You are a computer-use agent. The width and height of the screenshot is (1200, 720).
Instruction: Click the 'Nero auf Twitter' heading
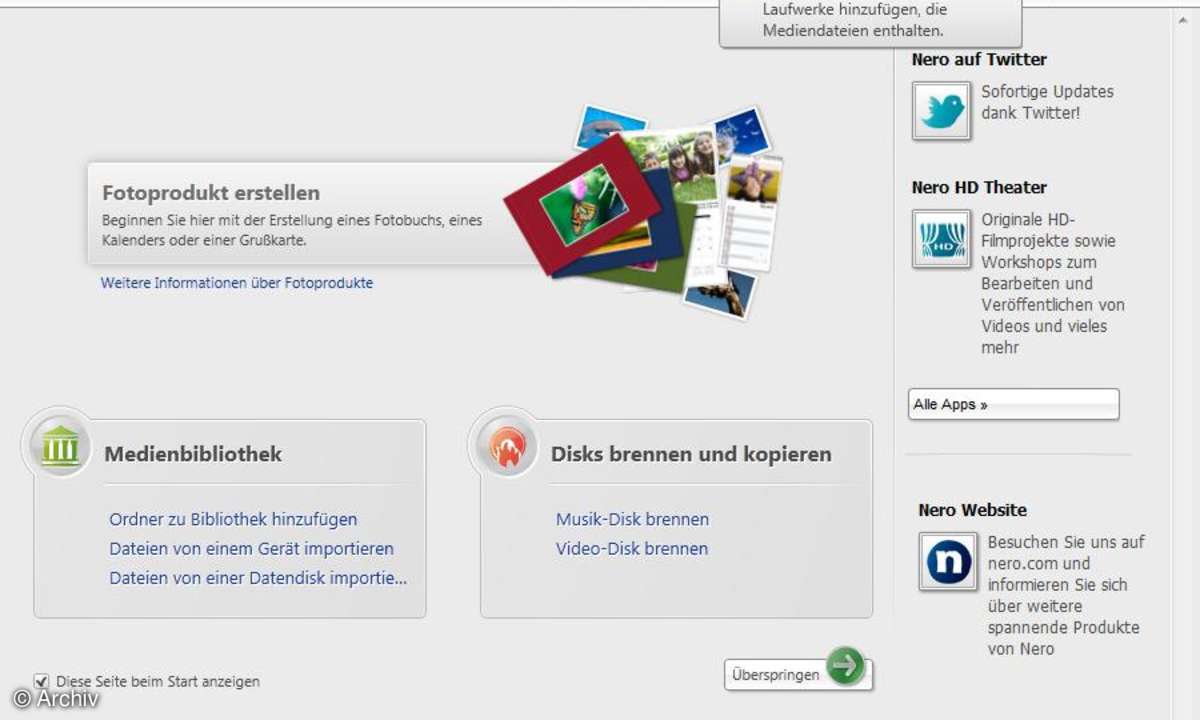979,60
